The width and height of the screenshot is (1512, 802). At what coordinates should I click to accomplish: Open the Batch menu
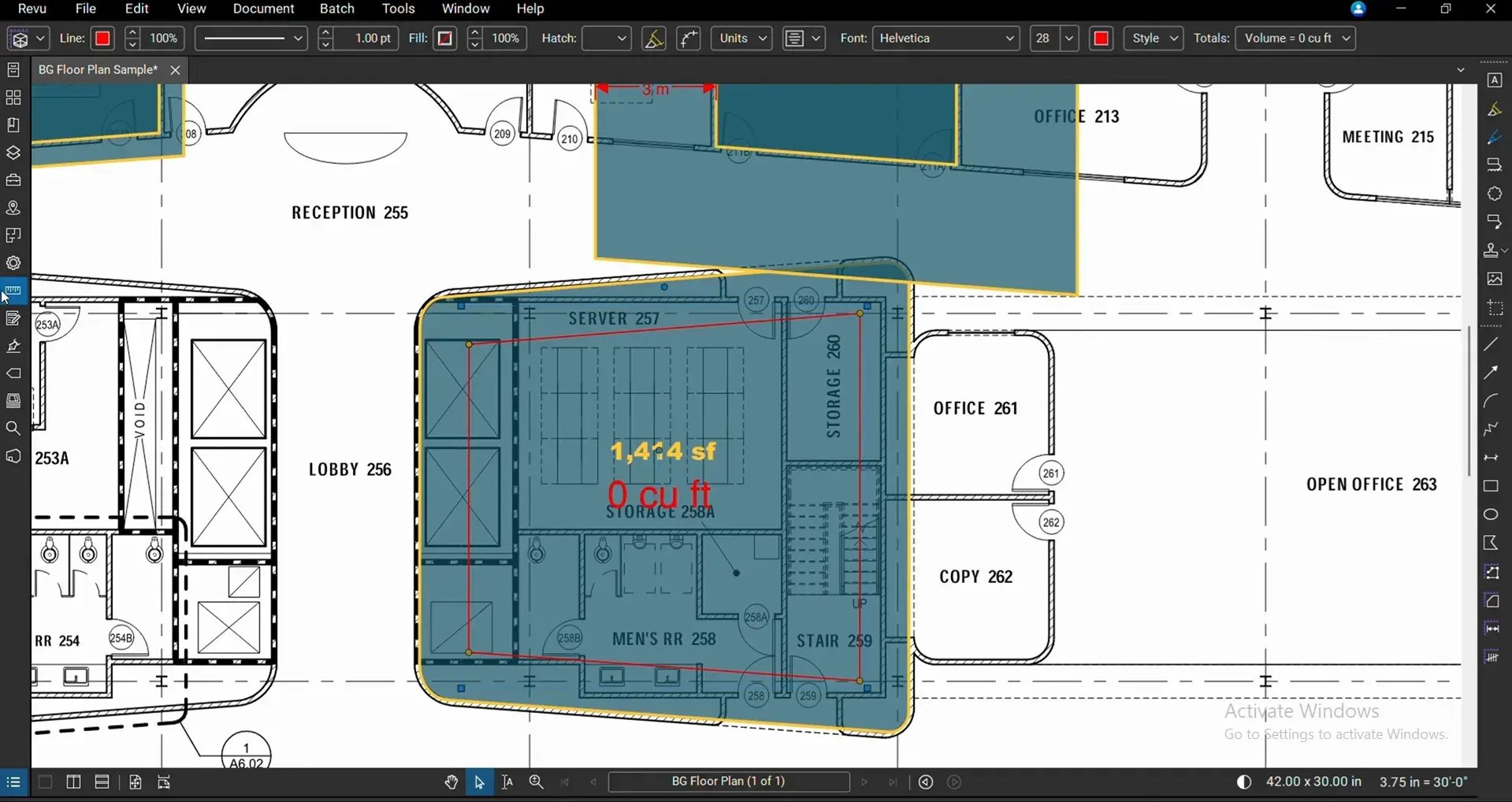(337, 9)
